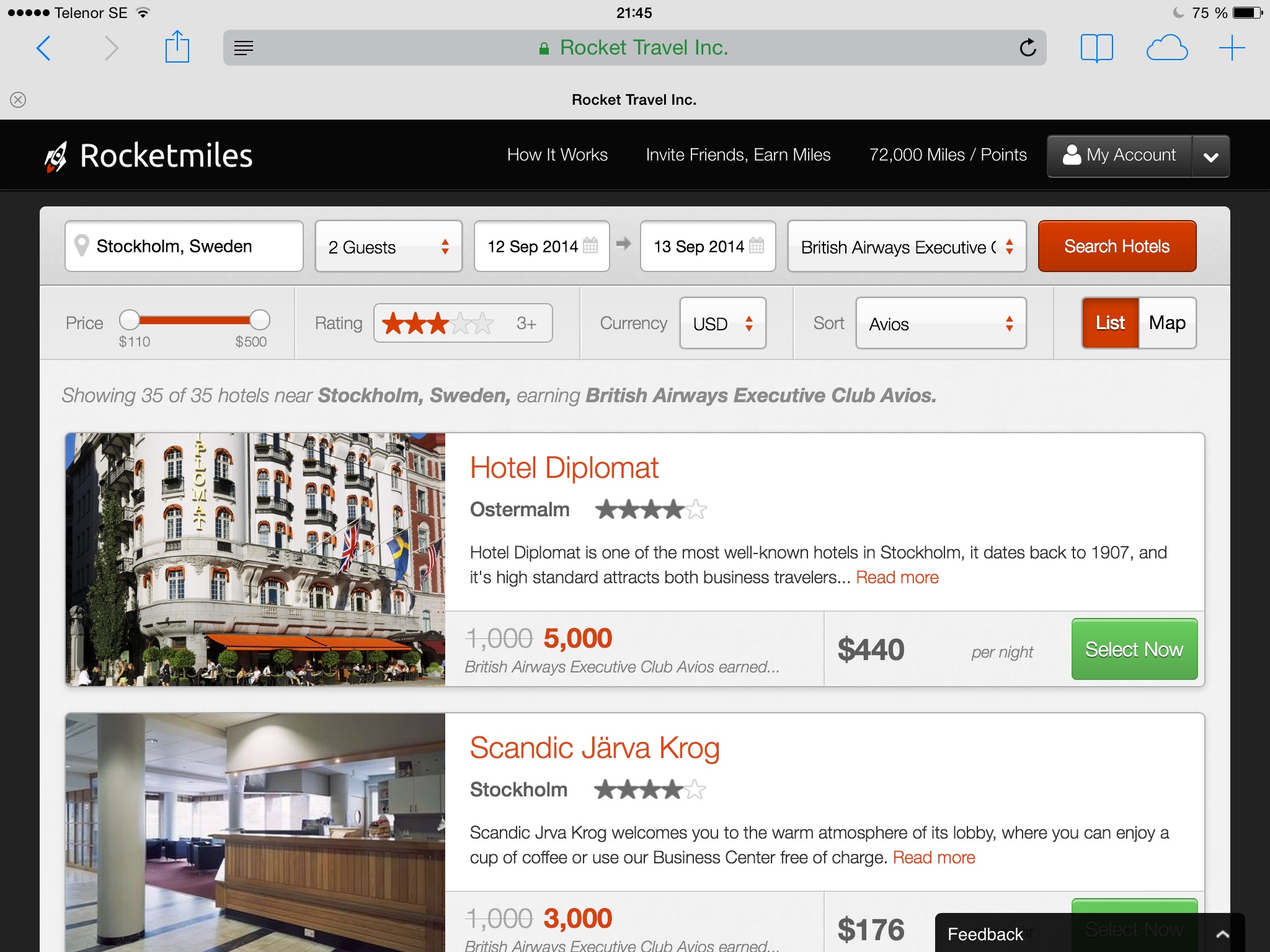Close the Rocket Travel Inc. tab
This screenshot has width=1270, height=952.
click(18, 100)
